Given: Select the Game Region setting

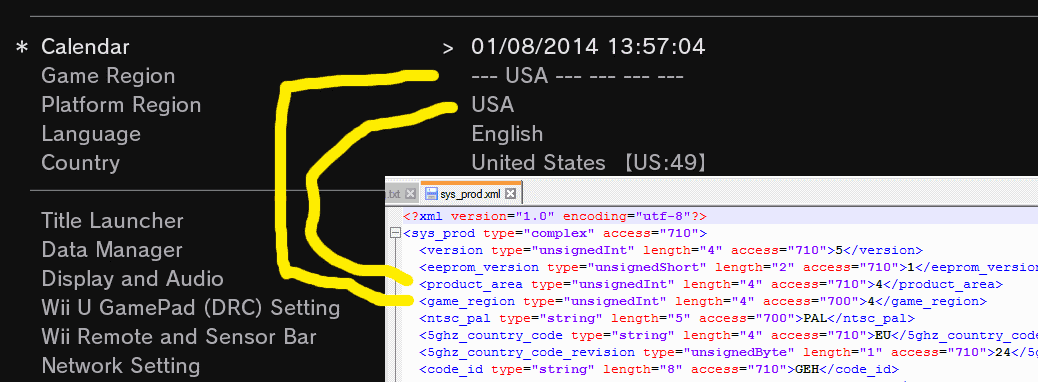Looking at the screenshot, I should pos(108,76).
